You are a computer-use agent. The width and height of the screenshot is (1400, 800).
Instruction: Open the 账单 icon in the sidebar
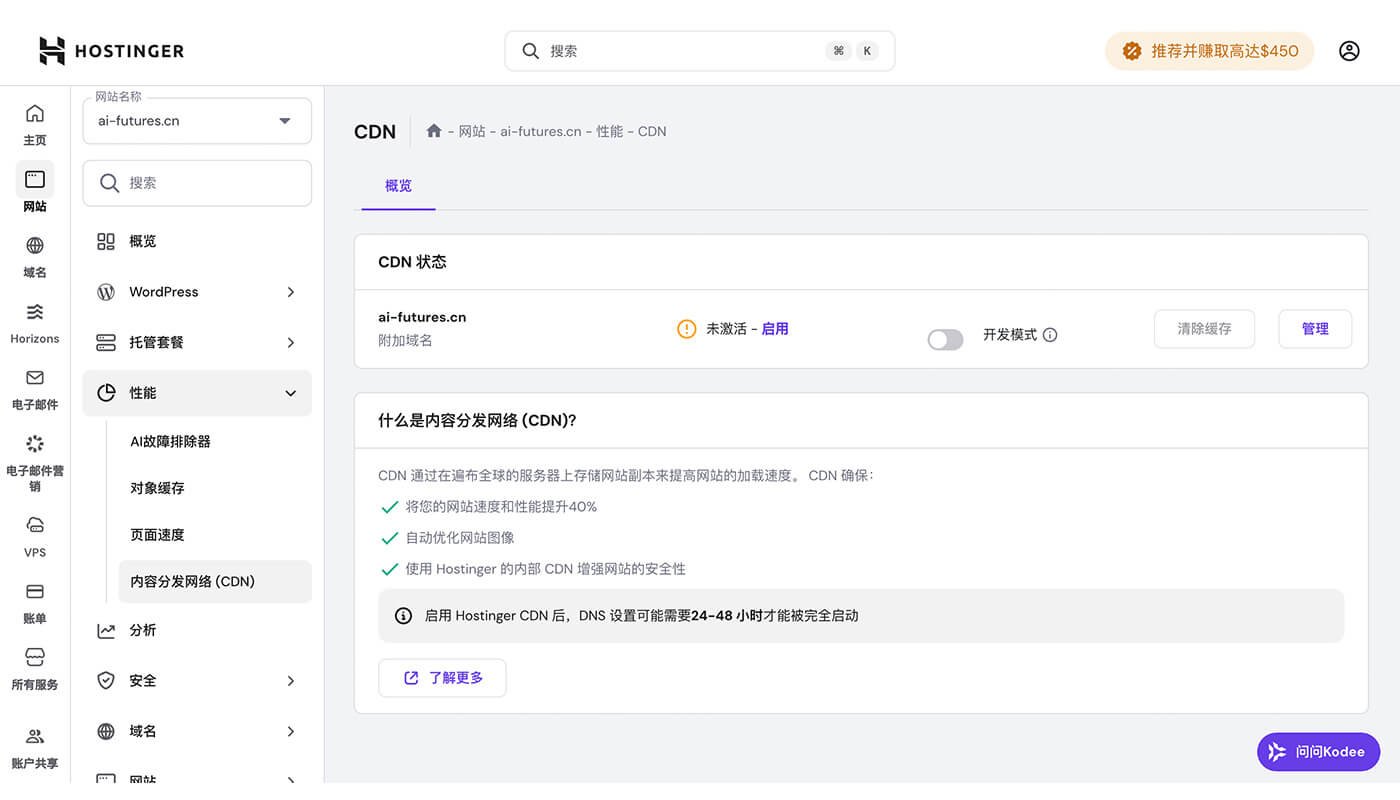point(34,601)
